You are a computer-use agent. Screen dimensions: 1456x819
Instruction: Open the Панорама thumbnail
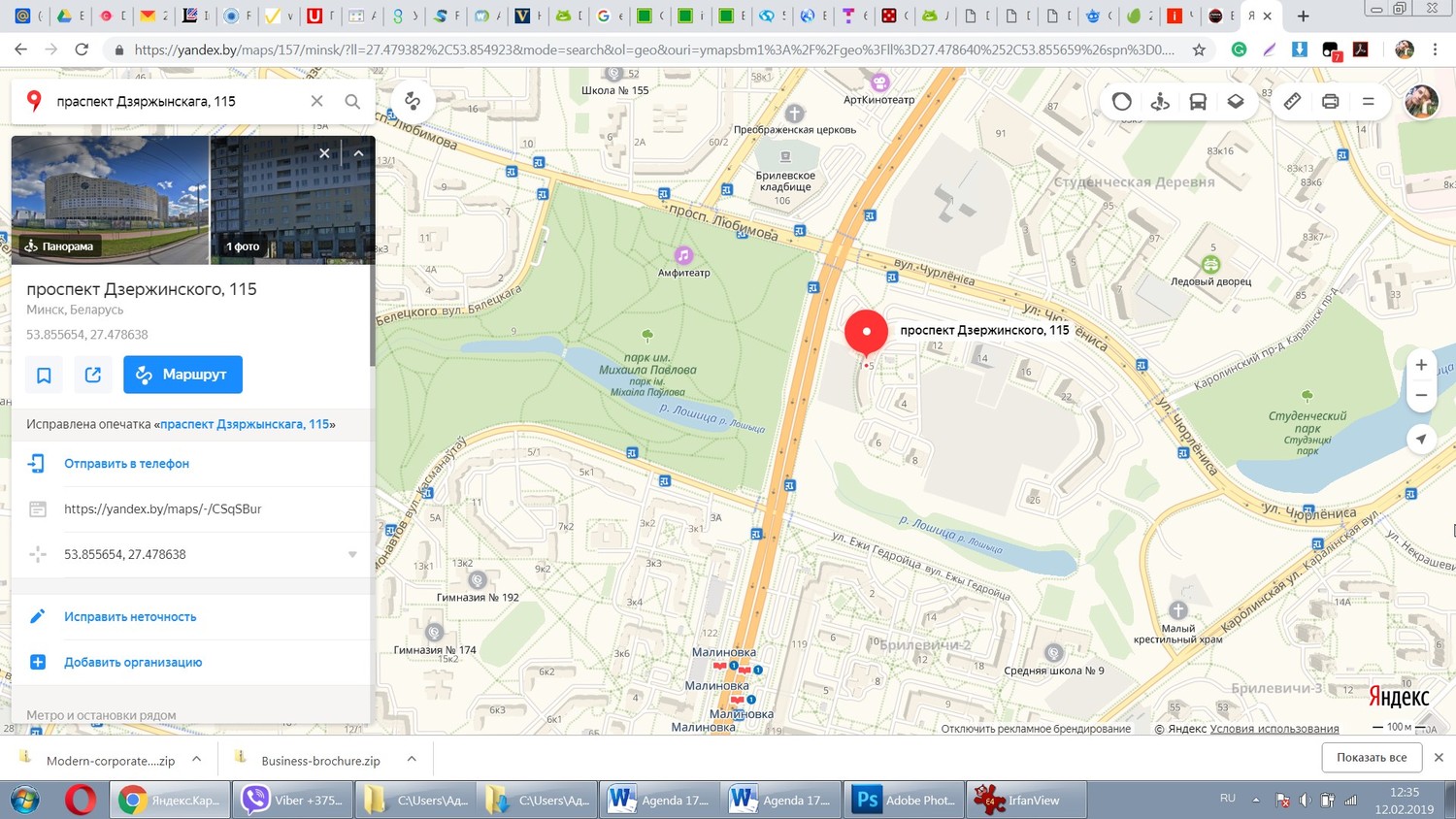(x=110, y=200)
